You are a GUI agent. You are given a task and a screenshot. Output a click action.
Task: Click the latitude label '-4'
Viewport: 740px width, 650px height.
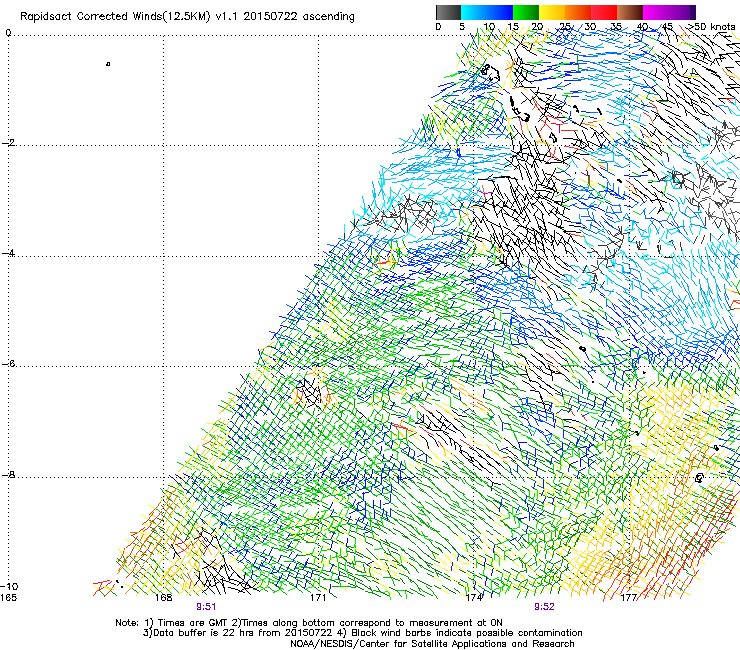pyautogui.click(x=9, y=253)
